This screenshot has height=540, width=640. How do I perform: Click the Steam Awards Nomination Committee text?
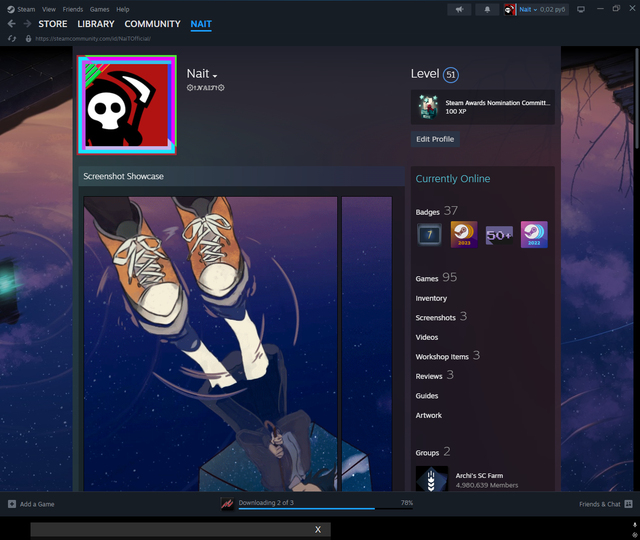[x=498, y=103]
